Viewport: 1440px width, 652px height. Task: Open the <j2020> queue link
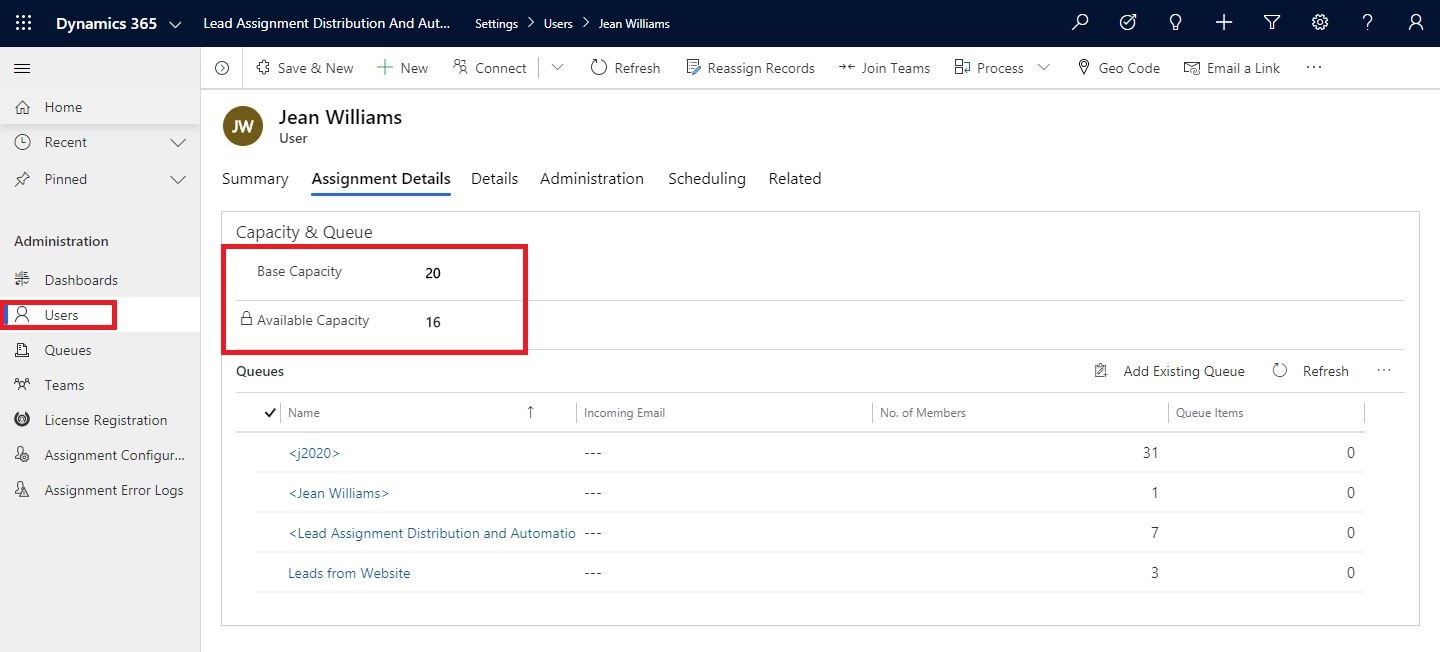point(314,453)
